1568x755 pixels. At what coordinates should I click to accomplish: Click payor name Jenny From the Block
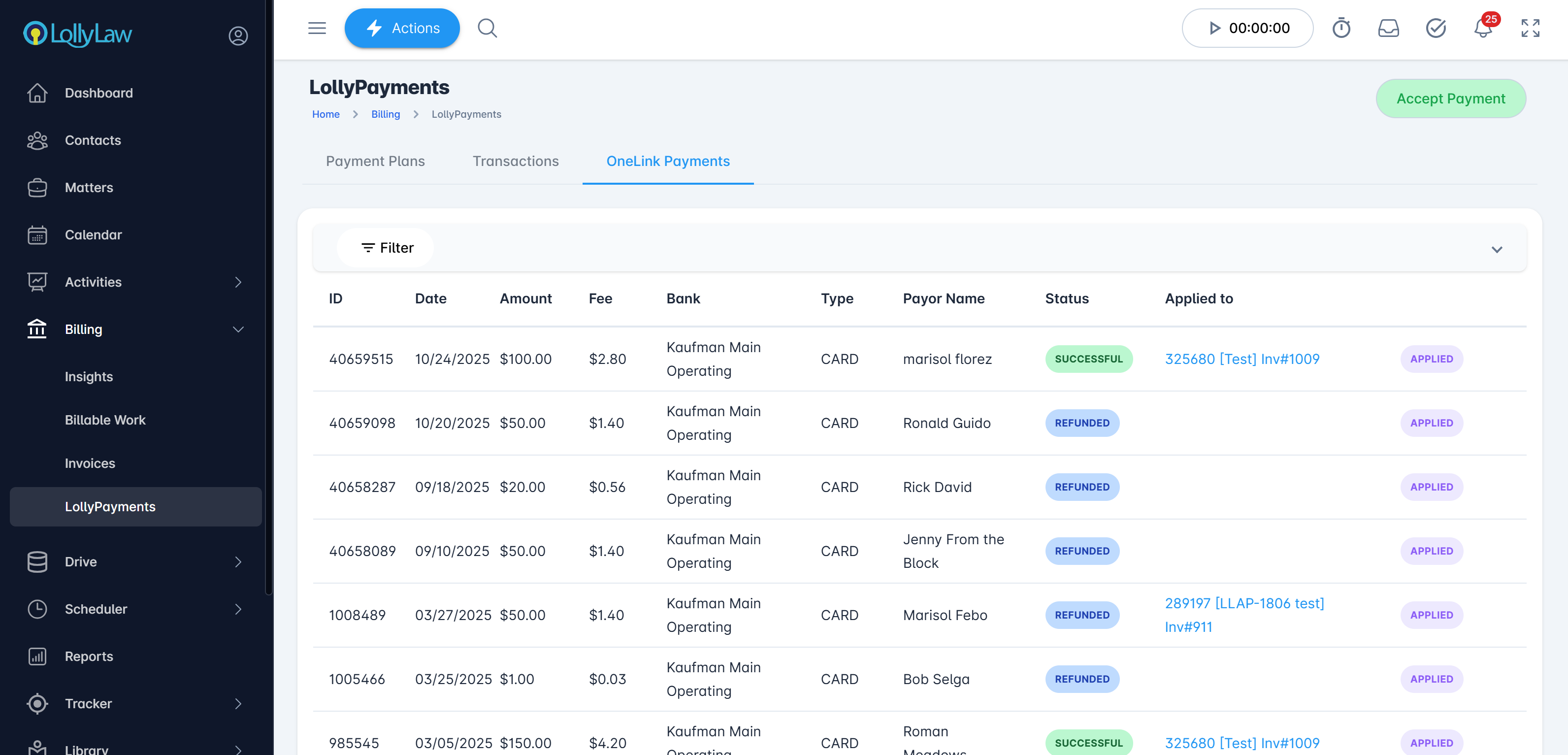tap(953, 551)
